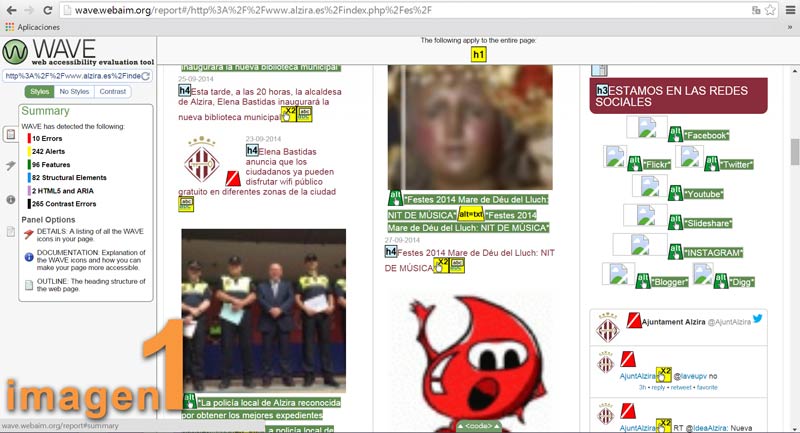Click the '242 Alerts' summary row
This screenshot has width=800, height=433.
click(46, 151)
